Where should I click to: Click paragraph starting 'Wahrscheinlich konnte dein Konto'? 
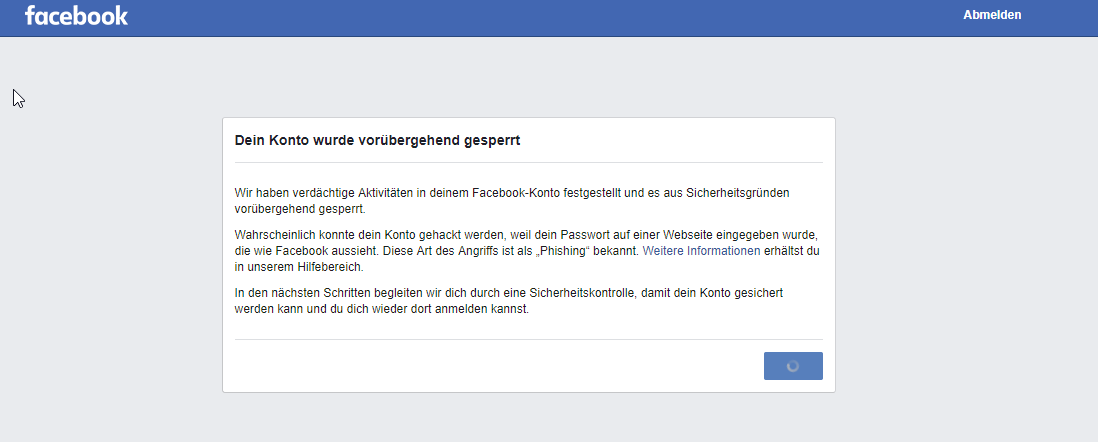pyautogui.click(x=528, y=251)
